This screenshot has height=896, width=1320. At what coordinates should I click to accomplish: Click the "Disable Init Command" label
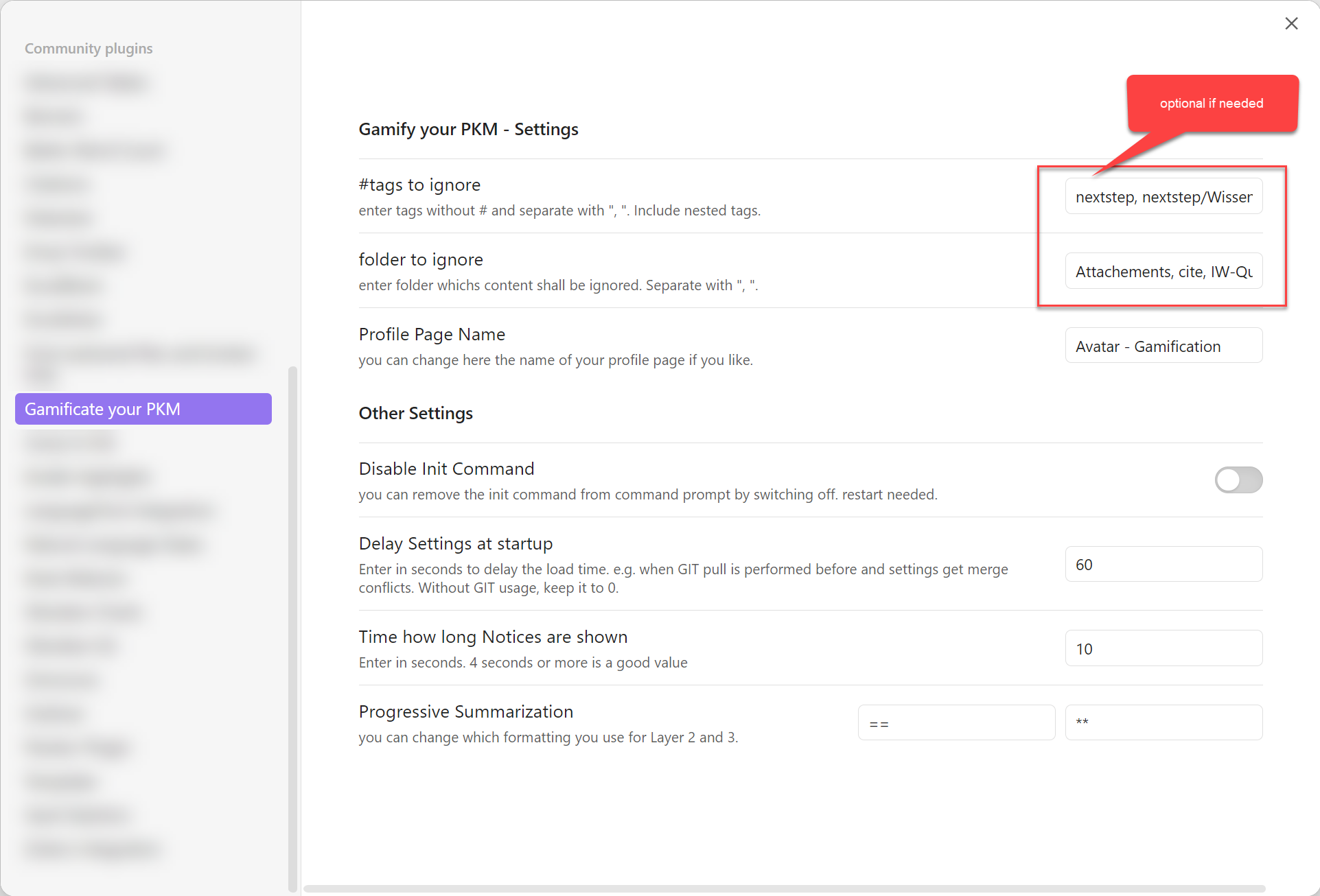(x=446, y=469)
